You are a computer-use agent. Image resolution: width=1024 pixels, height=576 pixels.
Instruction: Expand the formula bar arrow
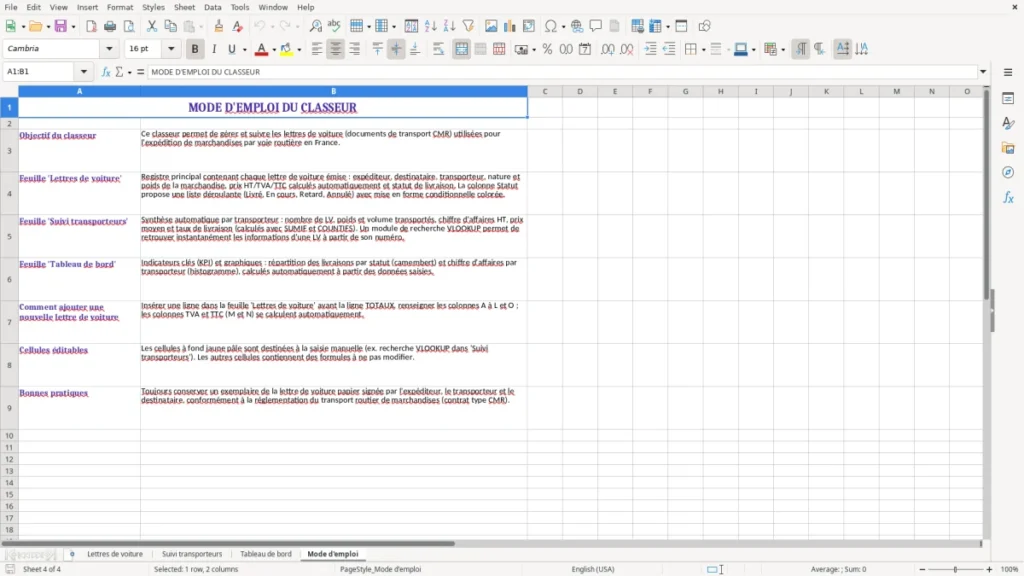tap(983, 72)
